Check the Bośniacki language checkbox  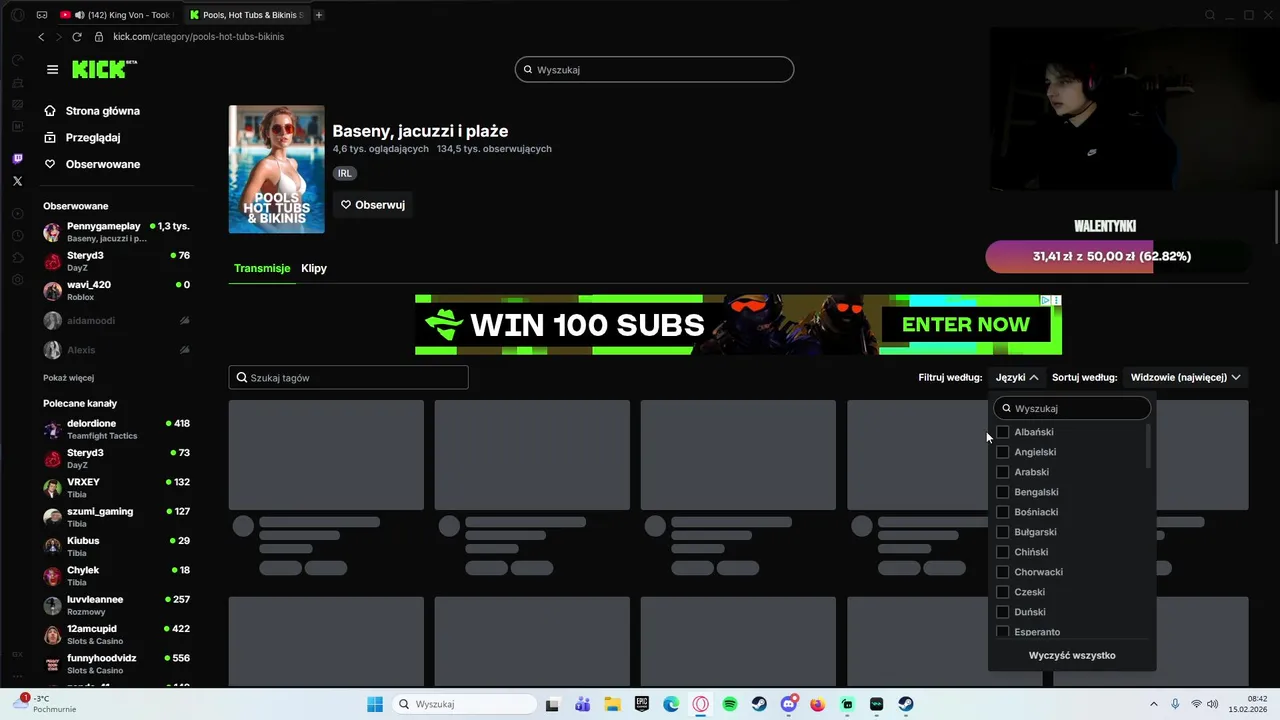(1003, 512)
